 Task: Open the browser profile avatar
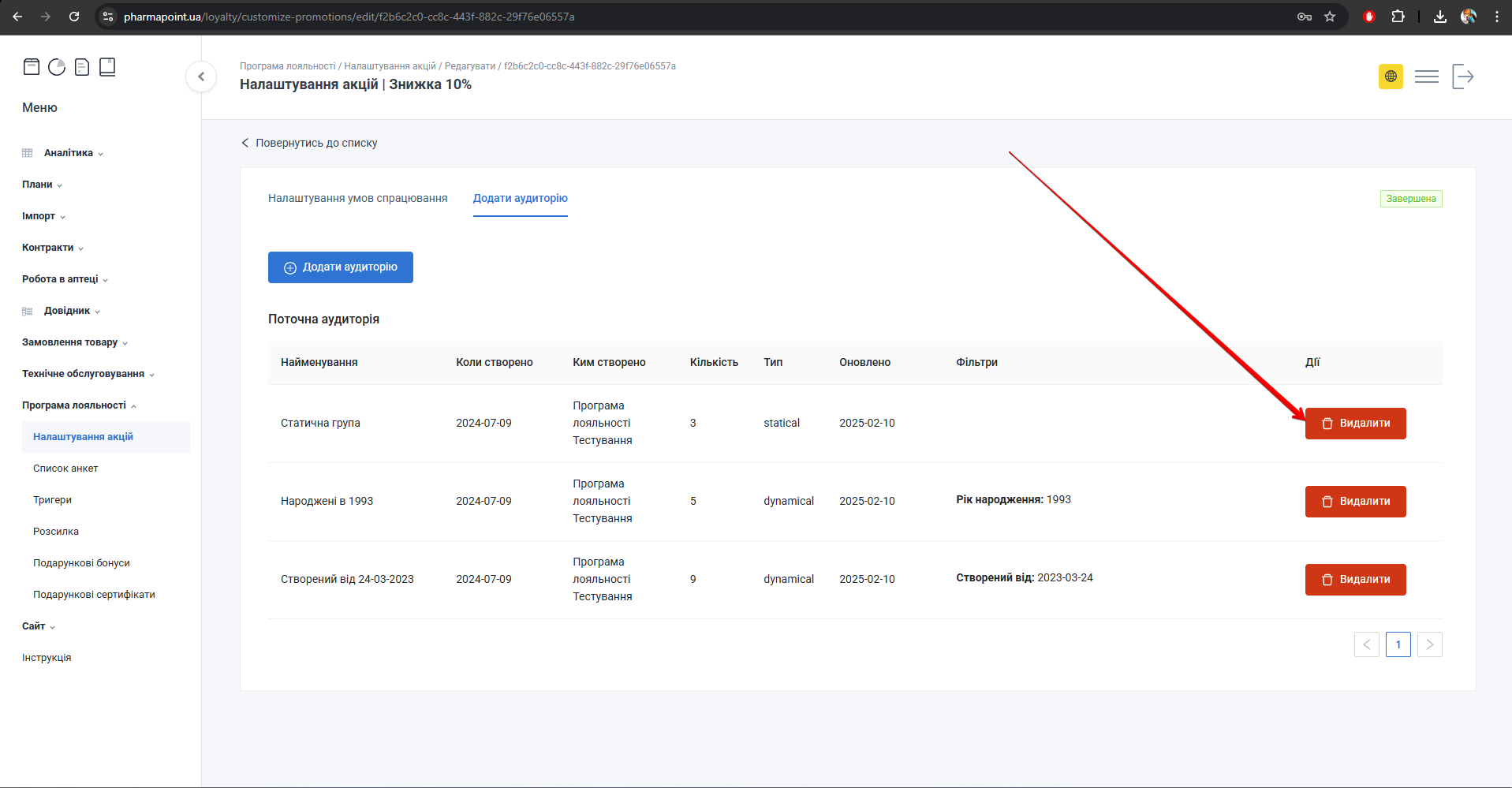pyautogui.click(x=1469, y=17)
